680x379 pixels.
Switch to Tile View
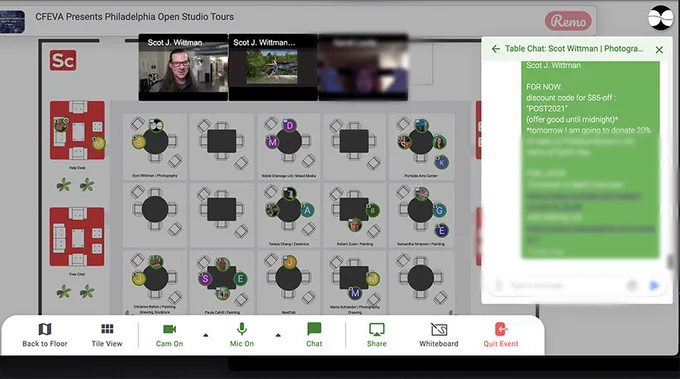[107, 335]
